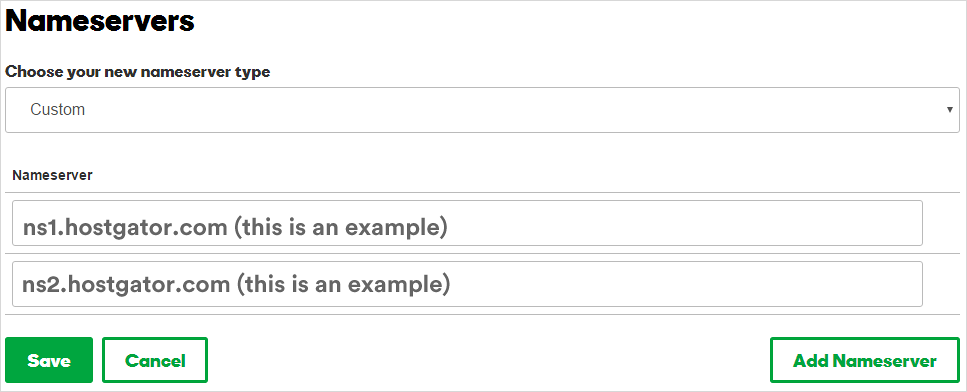This screenshot has width=967, height=392.
Task: Click the 'Choose your new nameserver type' label
Action: click(x=138, y=71)
